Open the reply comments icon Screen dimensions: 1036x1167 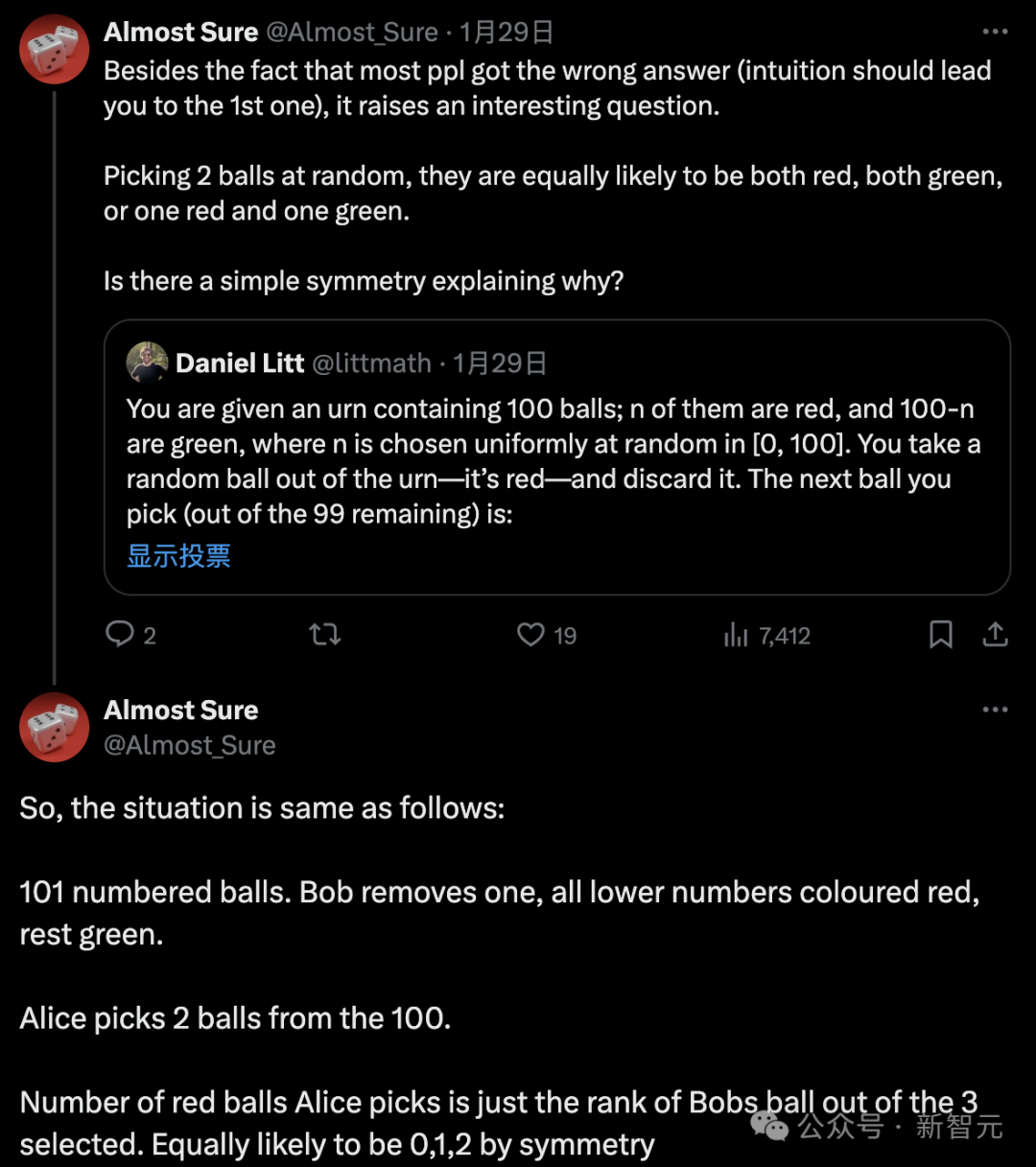tap(120, 634)
